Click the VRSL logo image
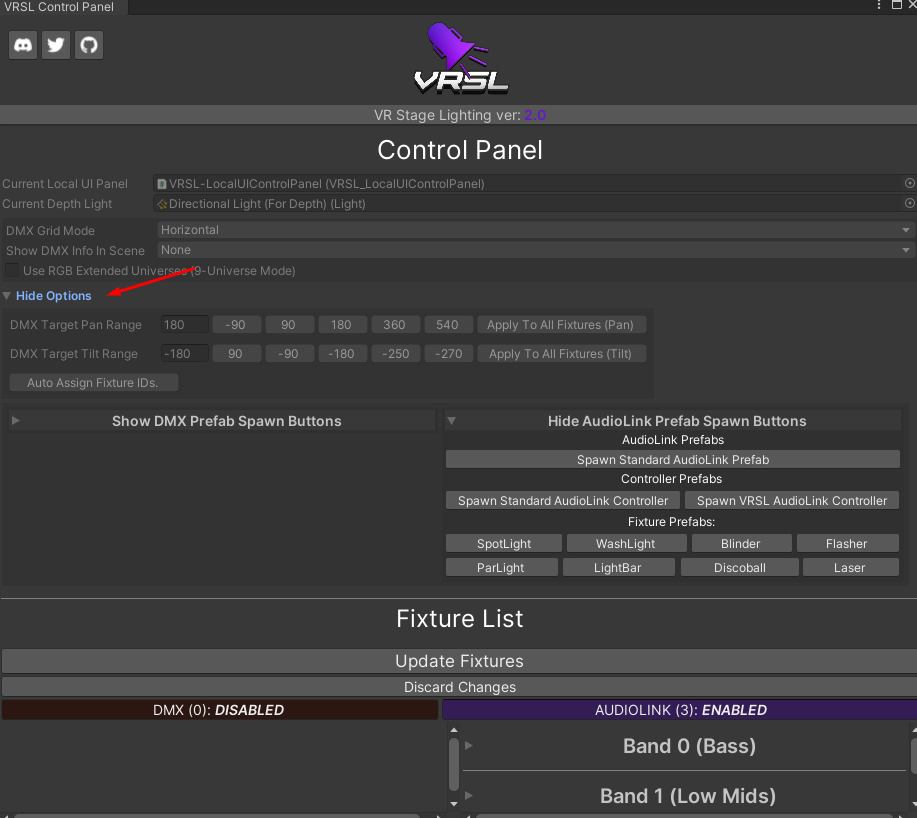Screen dimensions: 917x818 [461, 58]
